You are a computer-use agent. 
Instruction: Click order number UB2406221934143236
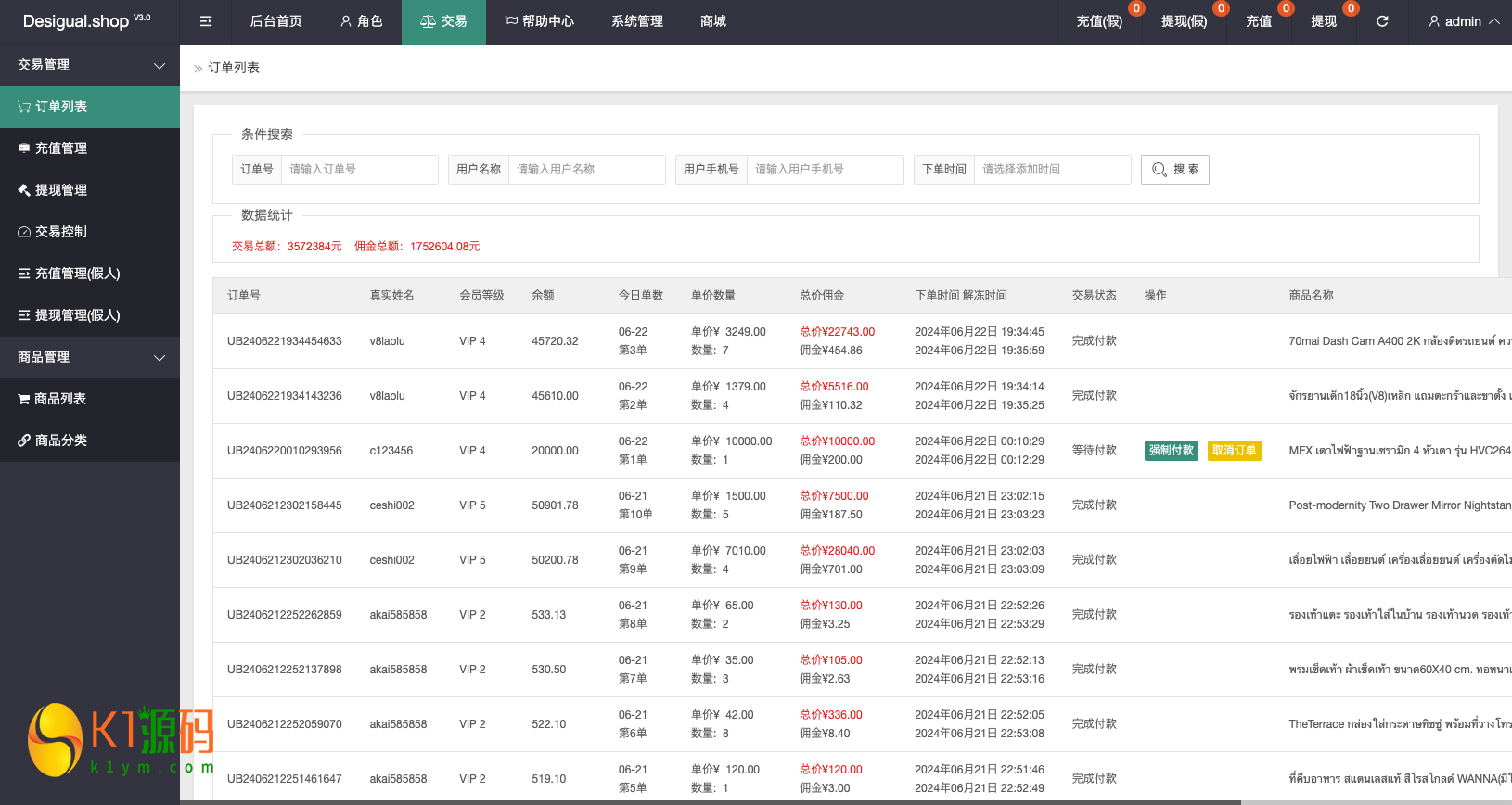tap(285, 396)
